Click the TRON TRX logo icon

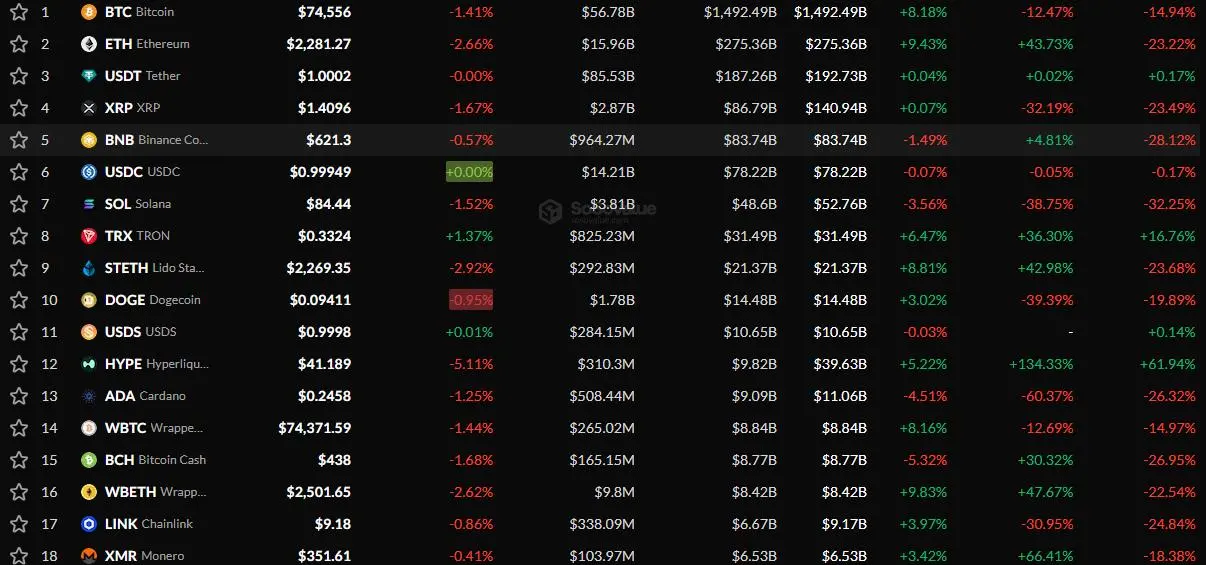89,236
